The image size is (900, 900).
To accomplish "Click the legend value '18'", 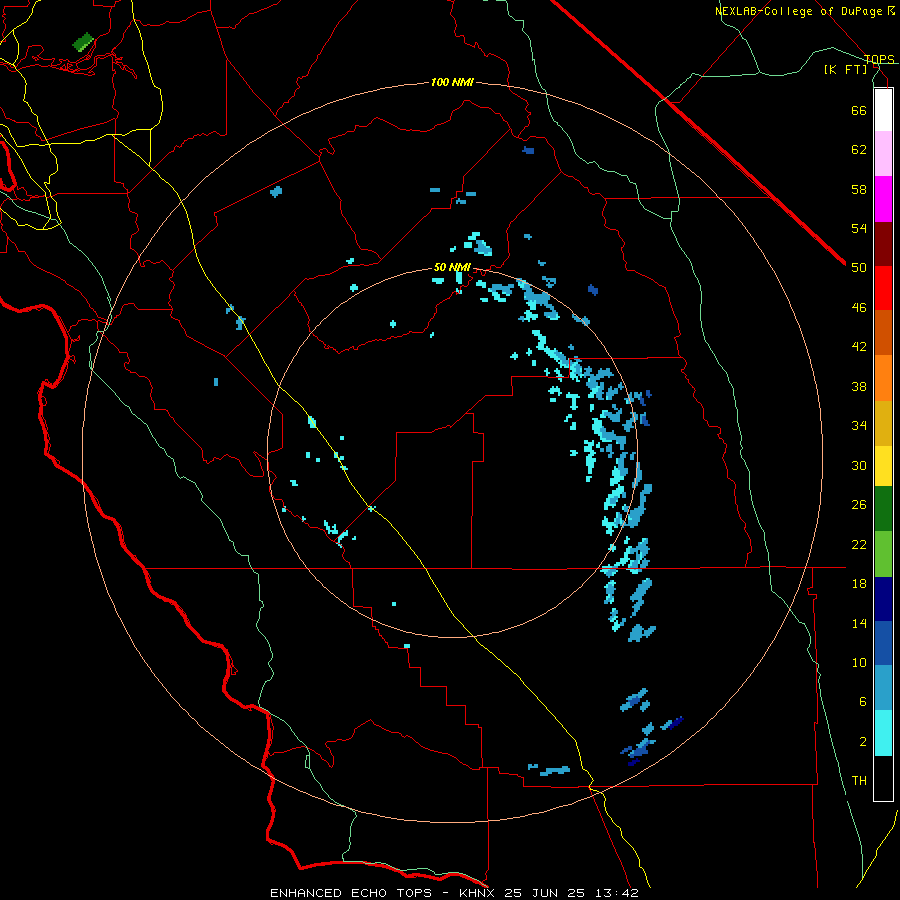I will pos(859,584).
